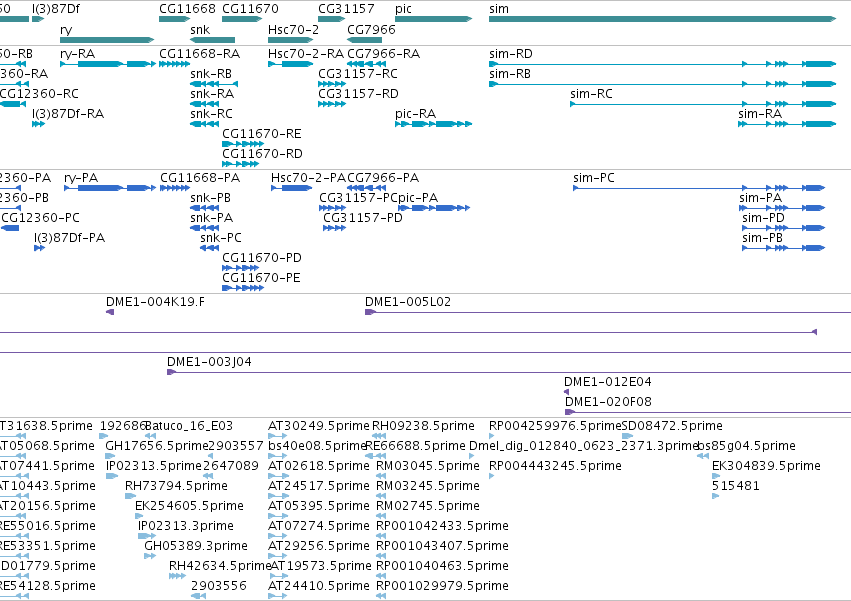Click transcript CG11668-RA
This screenshot has height=601, width=851.
[174, 64]
